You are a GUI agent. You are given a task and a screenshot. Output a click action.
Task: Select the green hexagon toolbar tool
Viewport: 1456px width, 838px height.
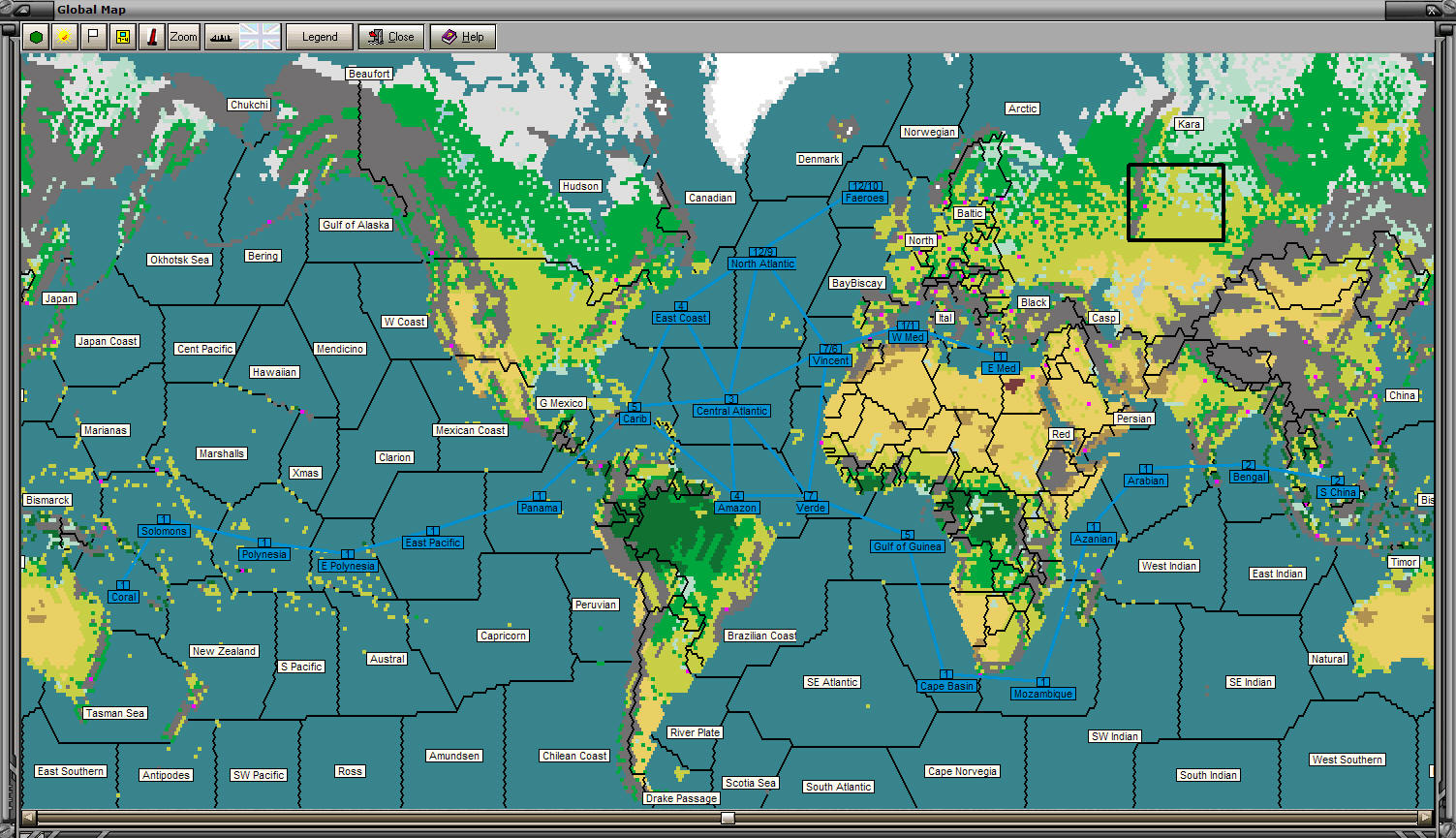pyautogui.click(x=35, y=36)
